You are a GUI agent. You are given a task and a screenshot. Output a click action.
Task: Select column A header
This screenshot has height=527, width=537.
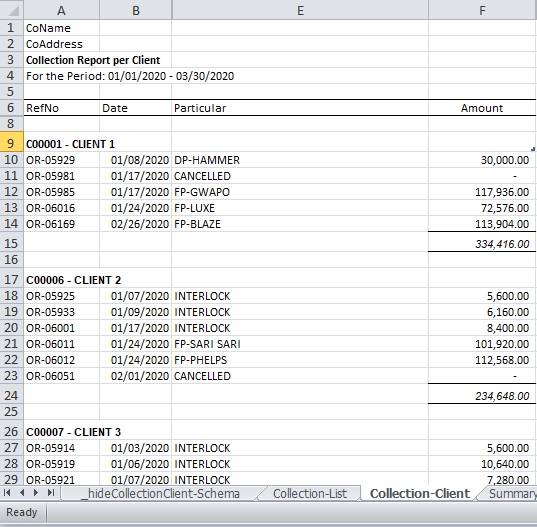pos(61,10)
